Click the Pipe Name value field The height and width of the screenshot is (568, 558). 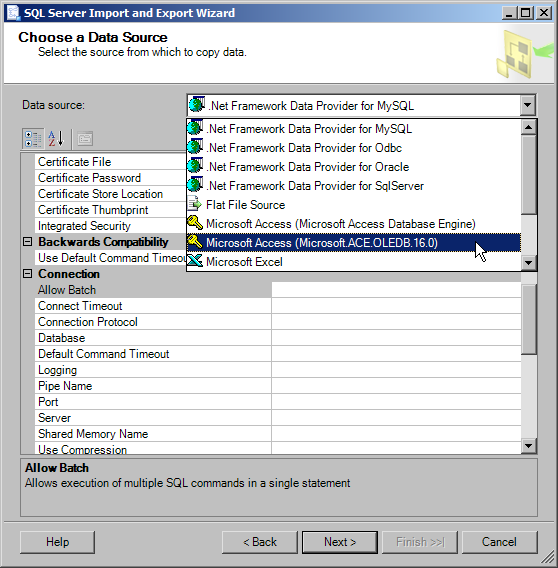click(x=396, y=386)
